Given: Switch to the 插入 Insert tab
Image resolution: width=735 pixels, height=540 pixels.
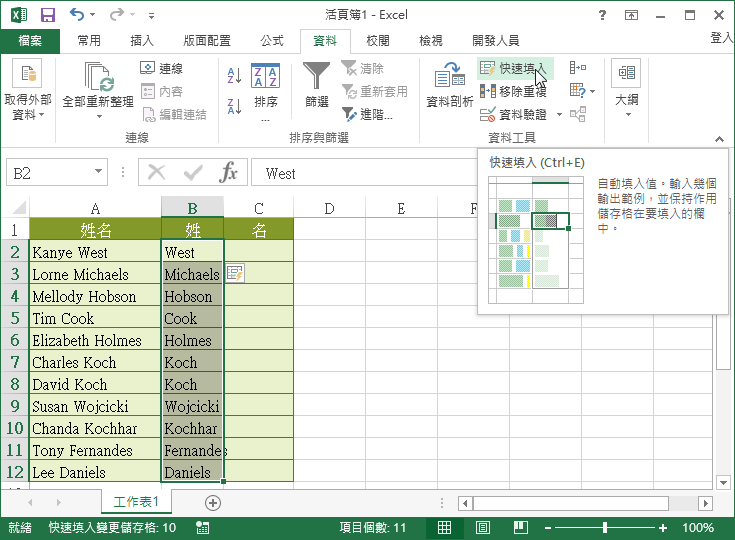Looking at the screenshot, I should coord(142,41).
